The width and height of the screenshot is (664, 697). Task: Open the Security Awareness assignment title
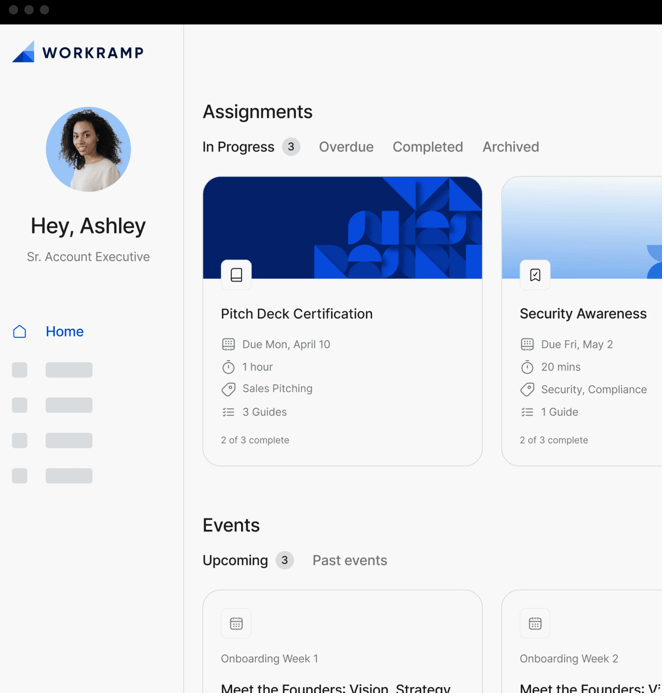[582, 314]
